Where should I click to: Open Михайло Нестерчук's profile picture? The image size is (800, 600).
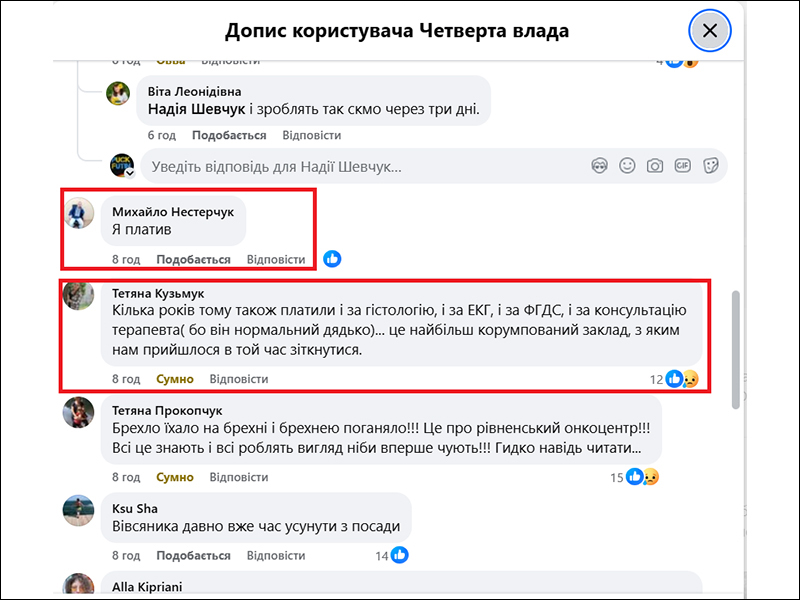pos(79,212)
